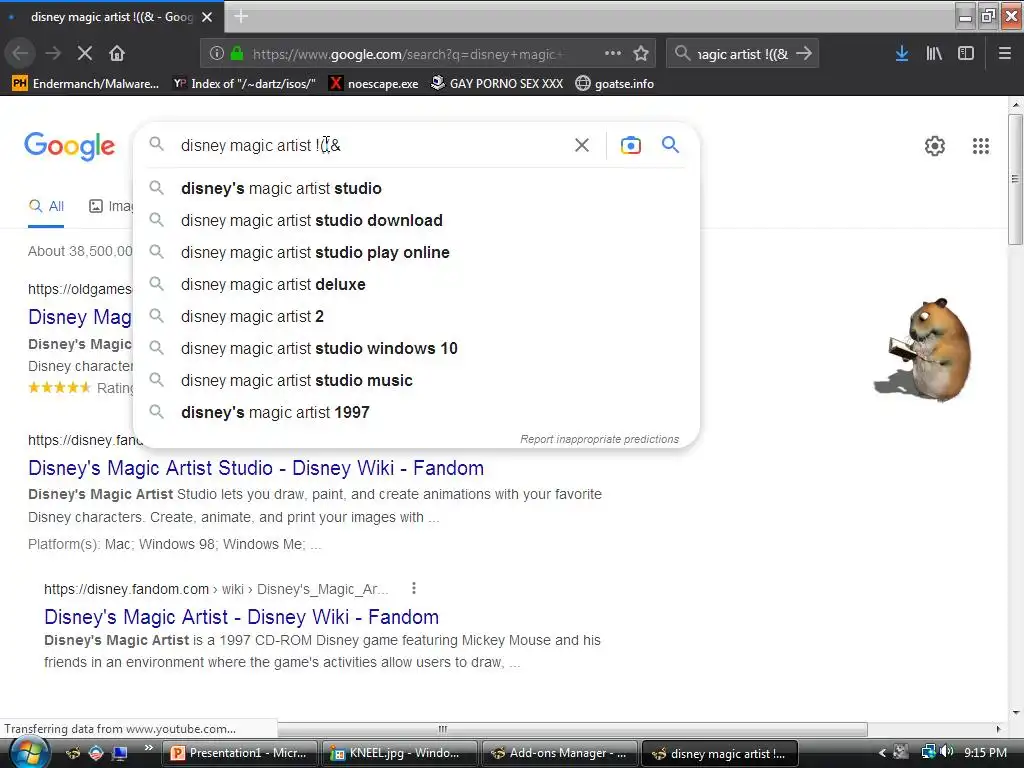1024x768 pixels.
Task: Click the 9:15 PM taskbar clock
Action: pos(985,752)
